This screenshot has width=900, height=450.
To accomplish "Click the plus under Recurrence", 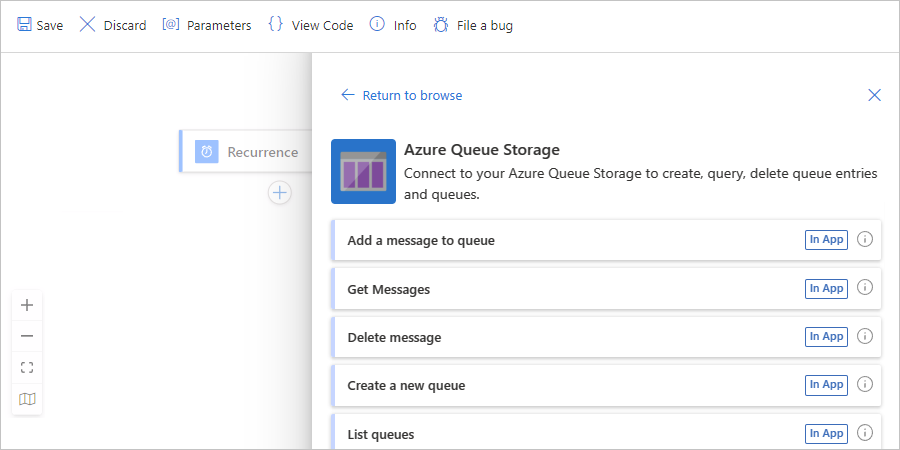I will click(280, 193).
